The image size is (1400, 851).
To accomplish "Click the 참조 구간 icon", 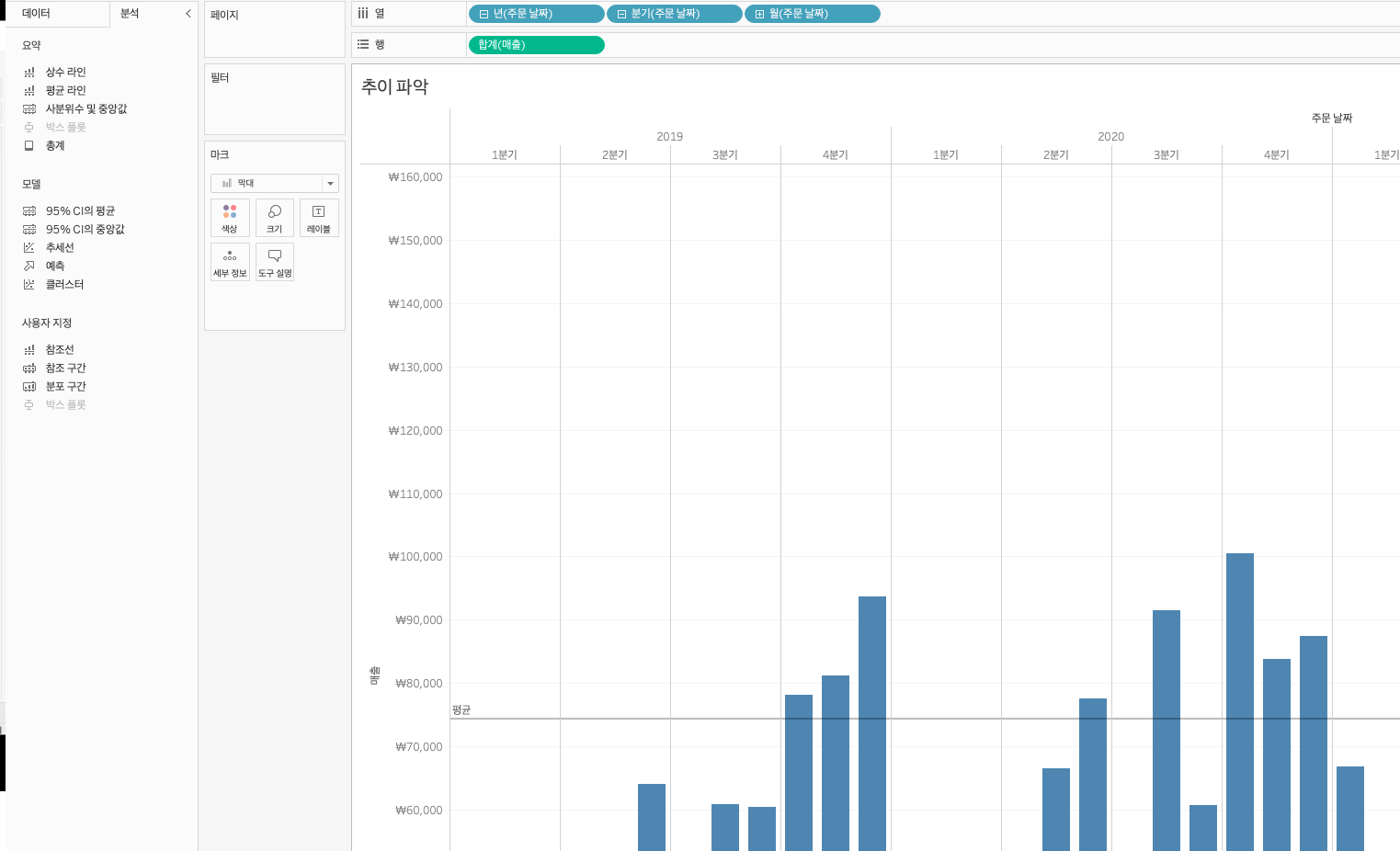I will pyautogui.click(x=29, y=368).
